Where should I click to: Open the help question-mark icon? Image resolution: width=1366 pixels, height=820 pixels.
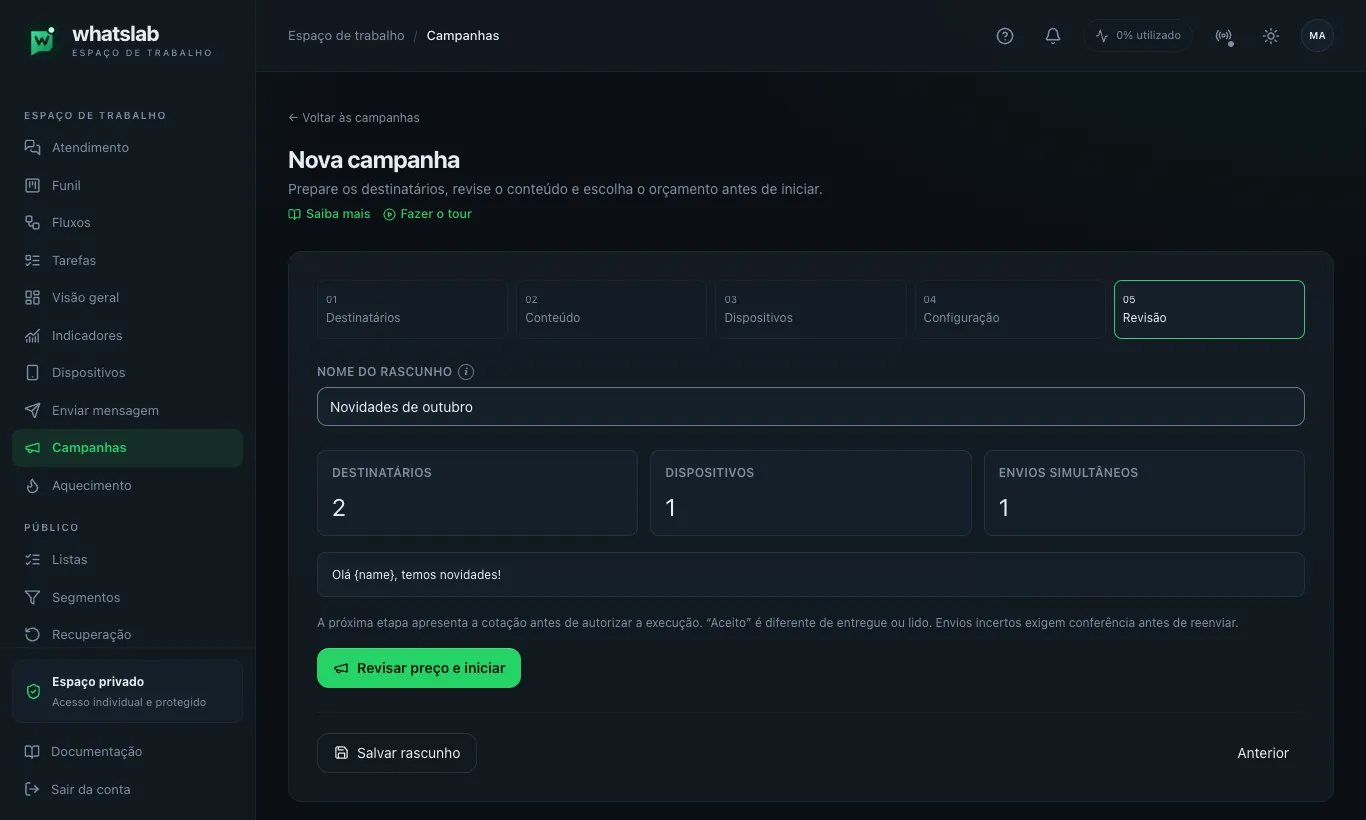[1005, 36]
